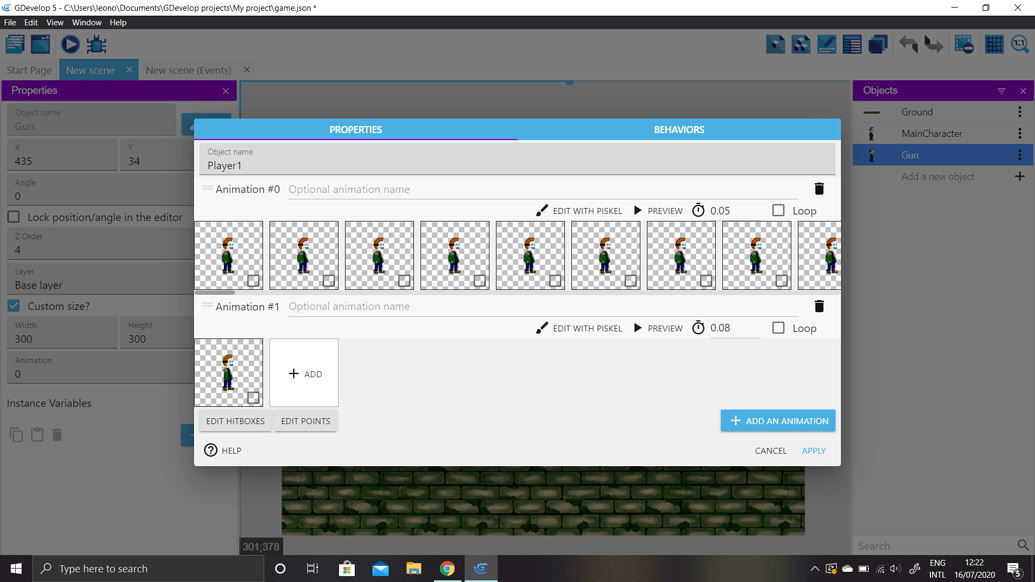Image resolution: width=1035 pixels, height=582 pixels.
Task: Open the Gun object's options menu
Action: (1019, 154)
